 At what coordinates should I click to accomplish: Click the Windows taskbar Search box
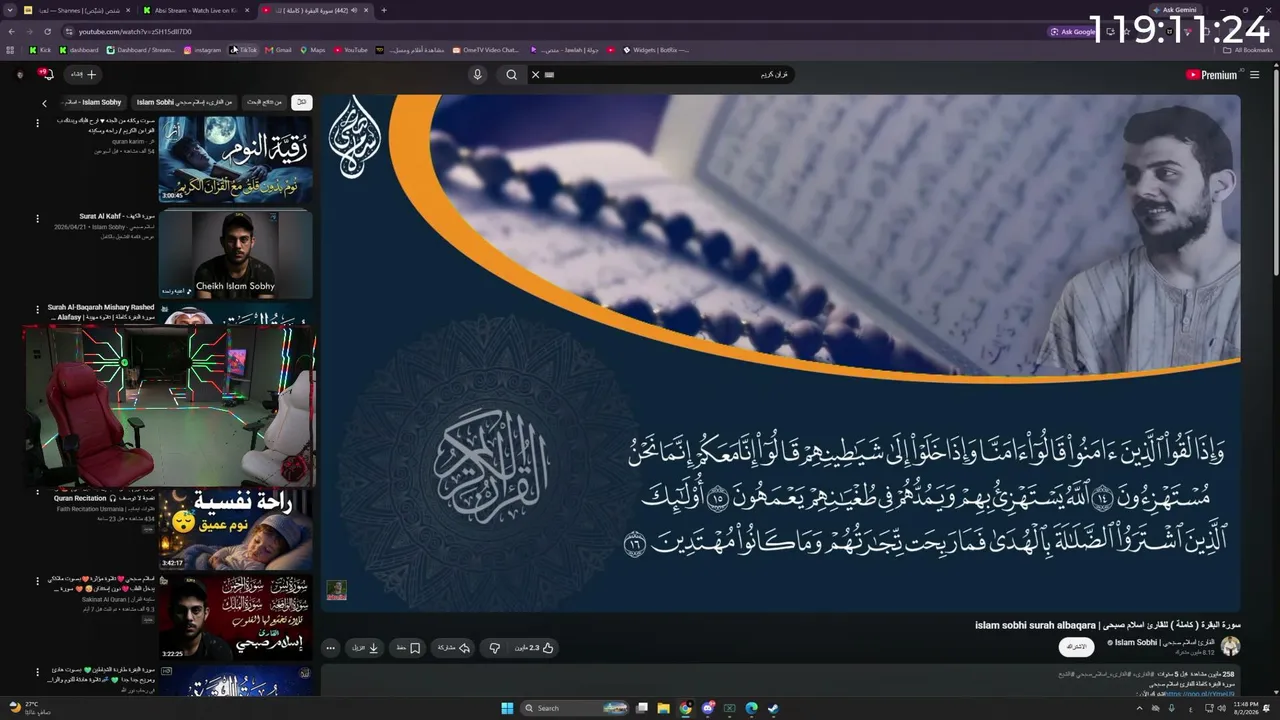(575, 708)
